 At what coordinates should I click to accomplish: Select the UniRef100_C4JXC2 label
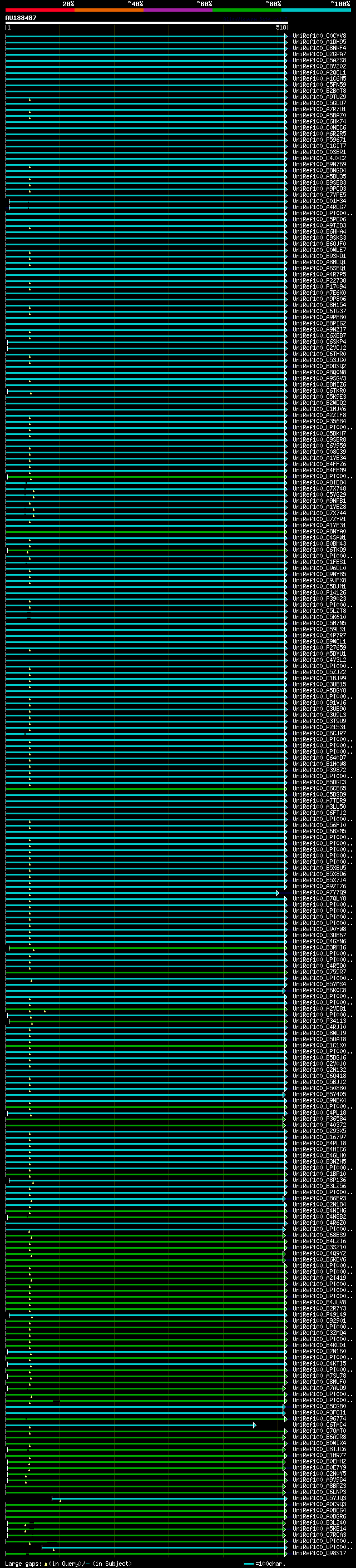[x=319, y=159]
